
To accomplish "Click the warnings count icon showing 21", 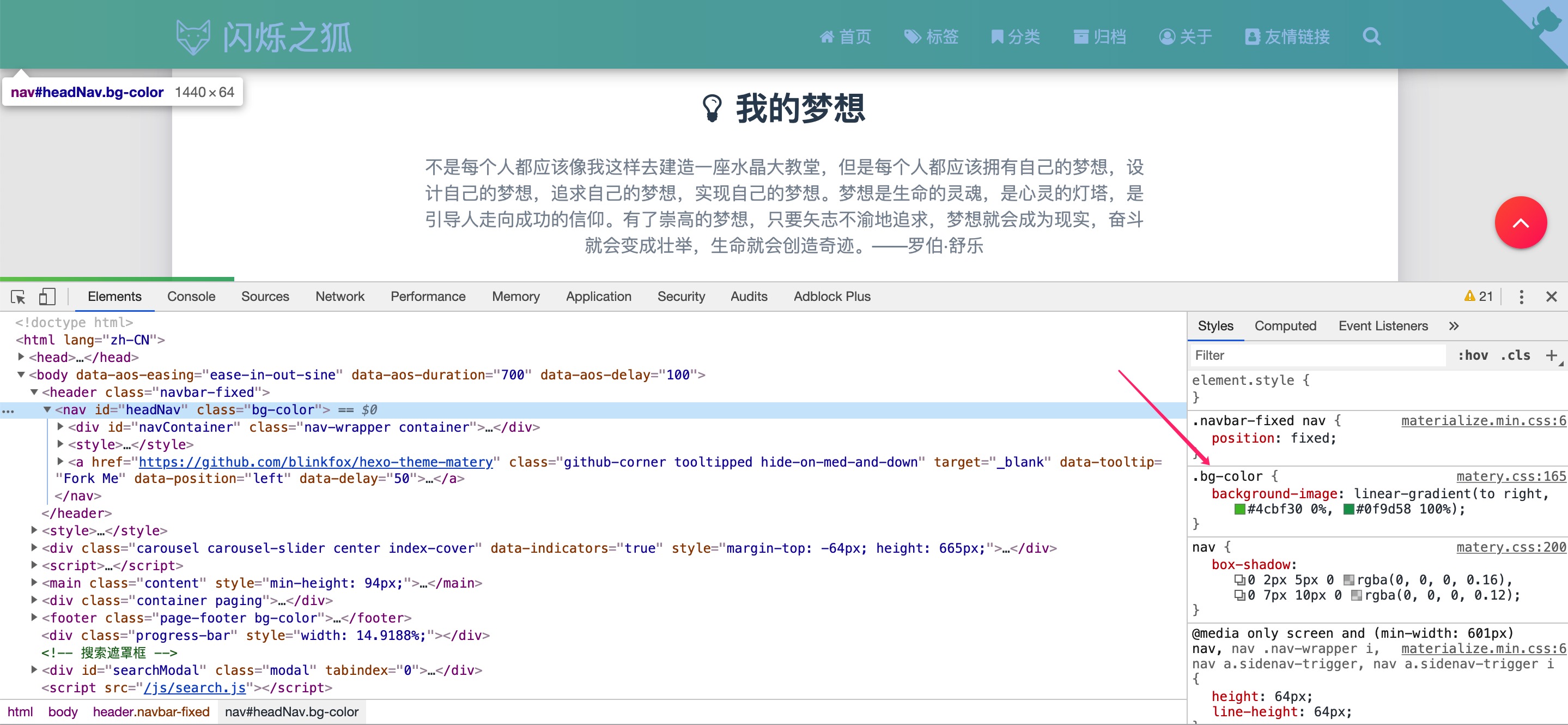I will pyautogui.click(x=1478, y=297).
